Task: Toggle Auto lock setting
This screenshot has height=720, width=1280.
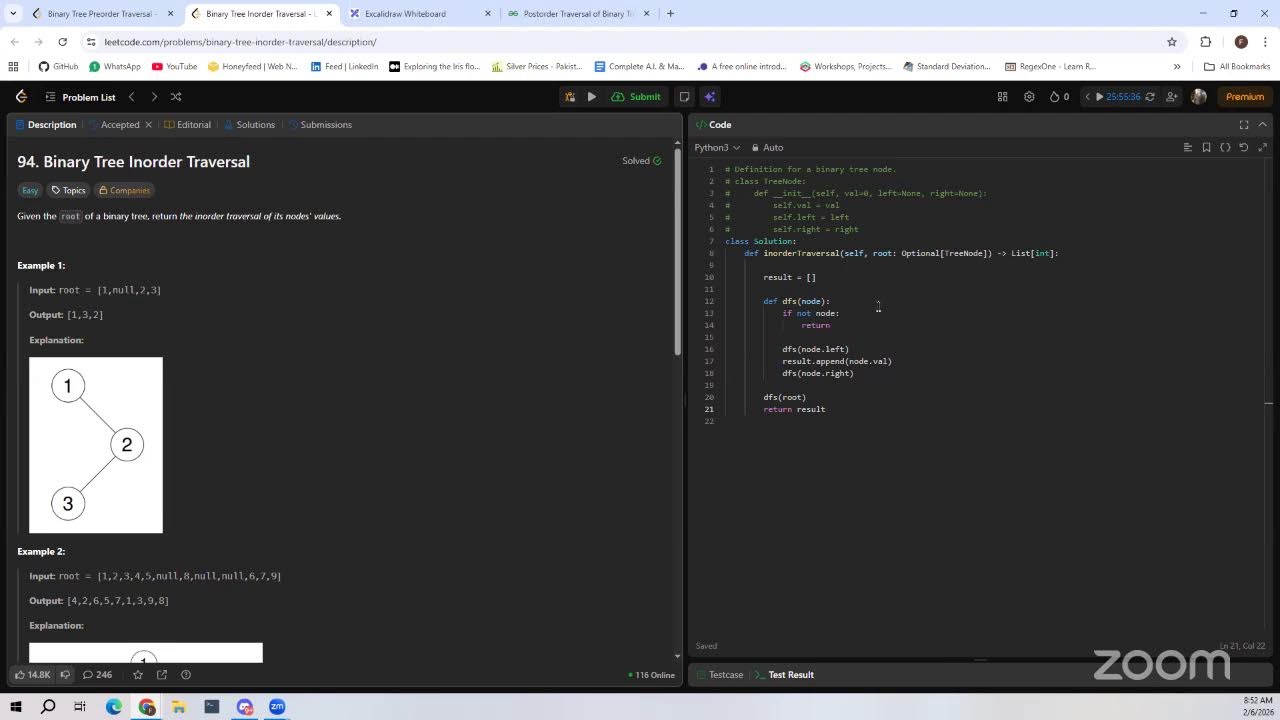Action: [x=768, y=147]
